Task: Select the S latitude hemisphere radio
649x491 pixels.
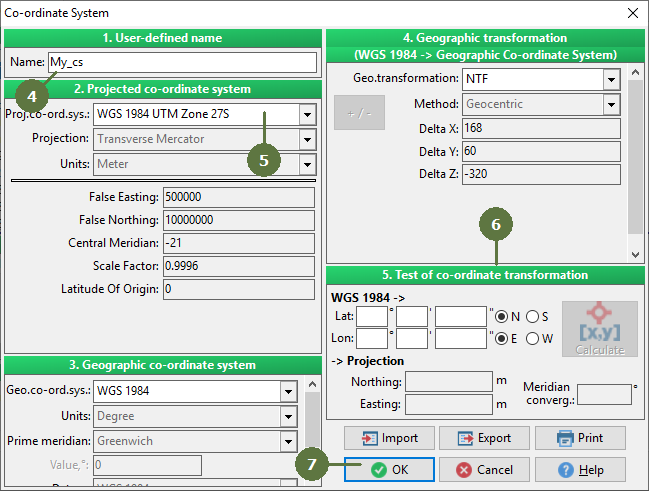Action: 532,317
